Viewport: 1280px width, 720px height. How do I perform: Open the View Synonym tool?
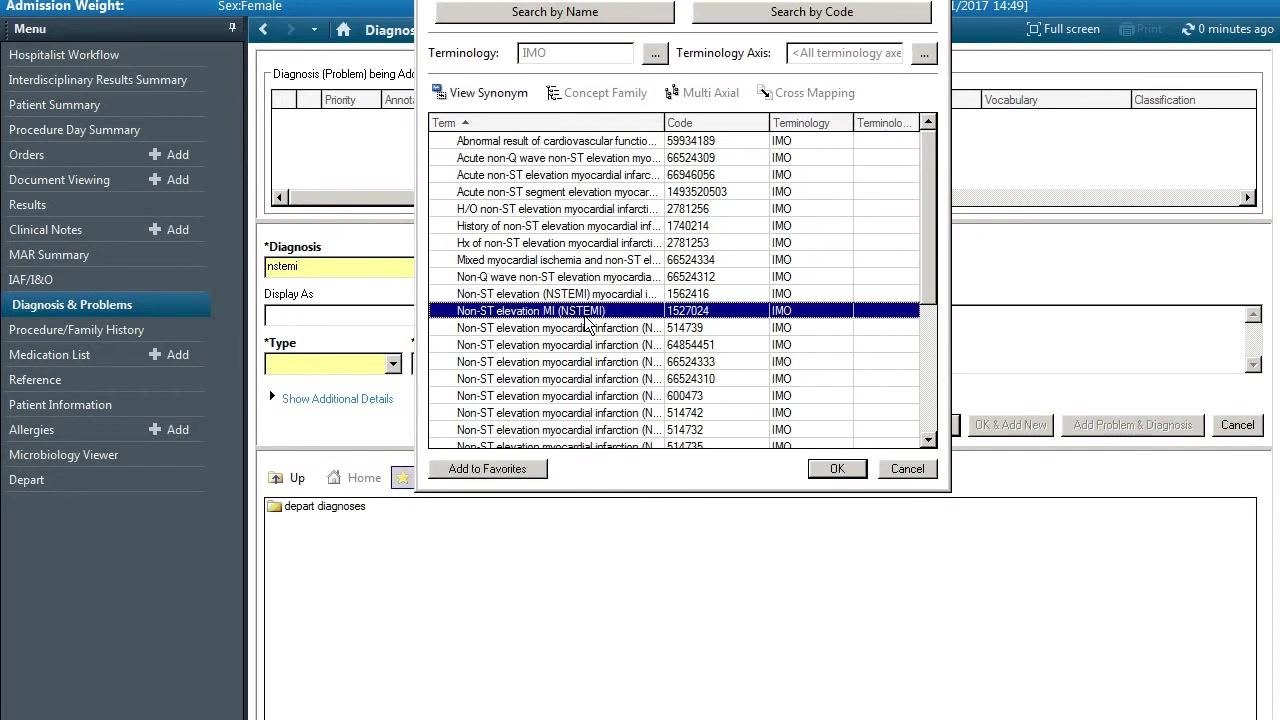pos(480,93)
